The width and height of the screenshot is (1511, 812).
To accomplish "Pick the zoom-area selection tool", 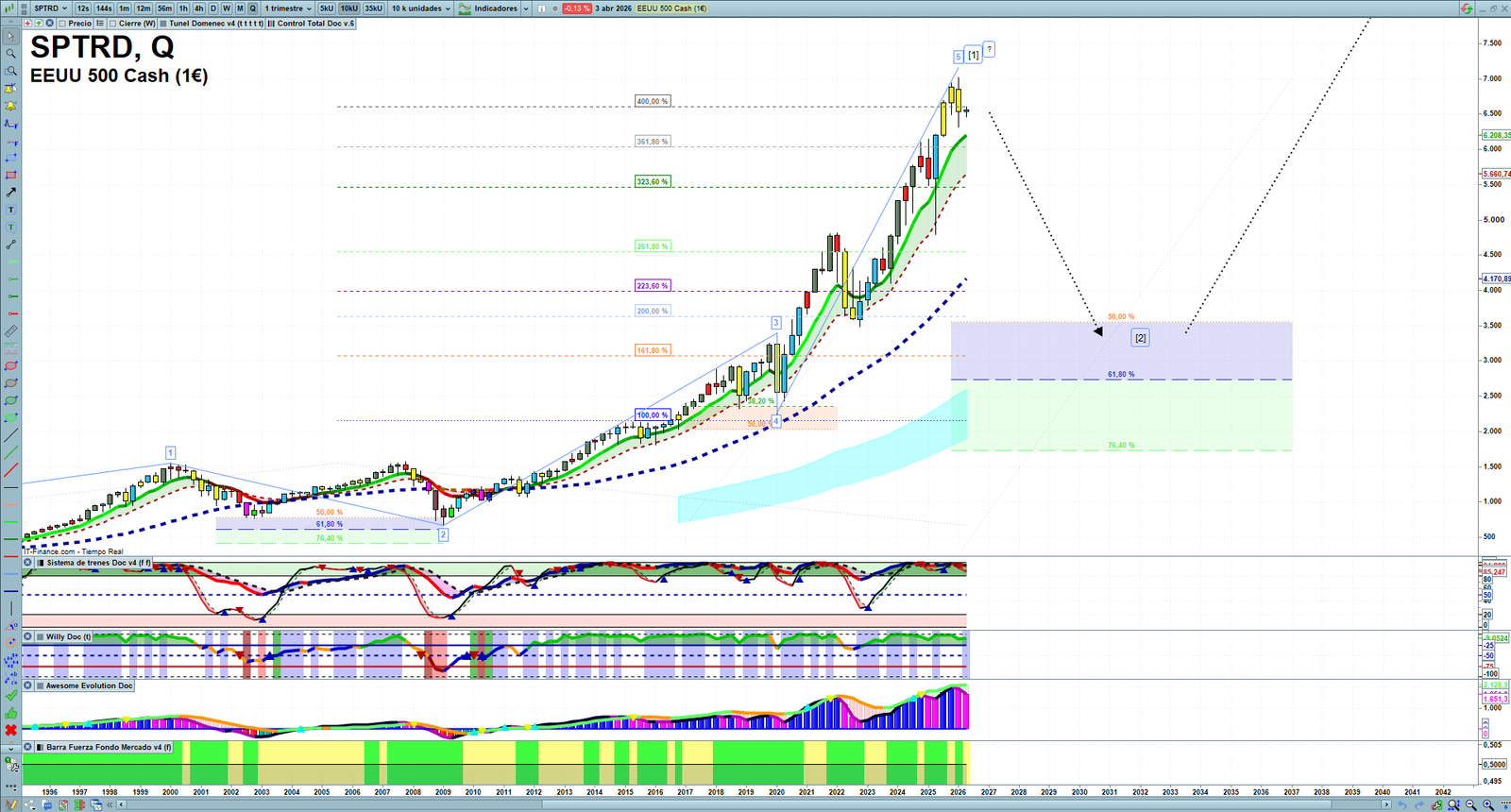I will (10, 71).
